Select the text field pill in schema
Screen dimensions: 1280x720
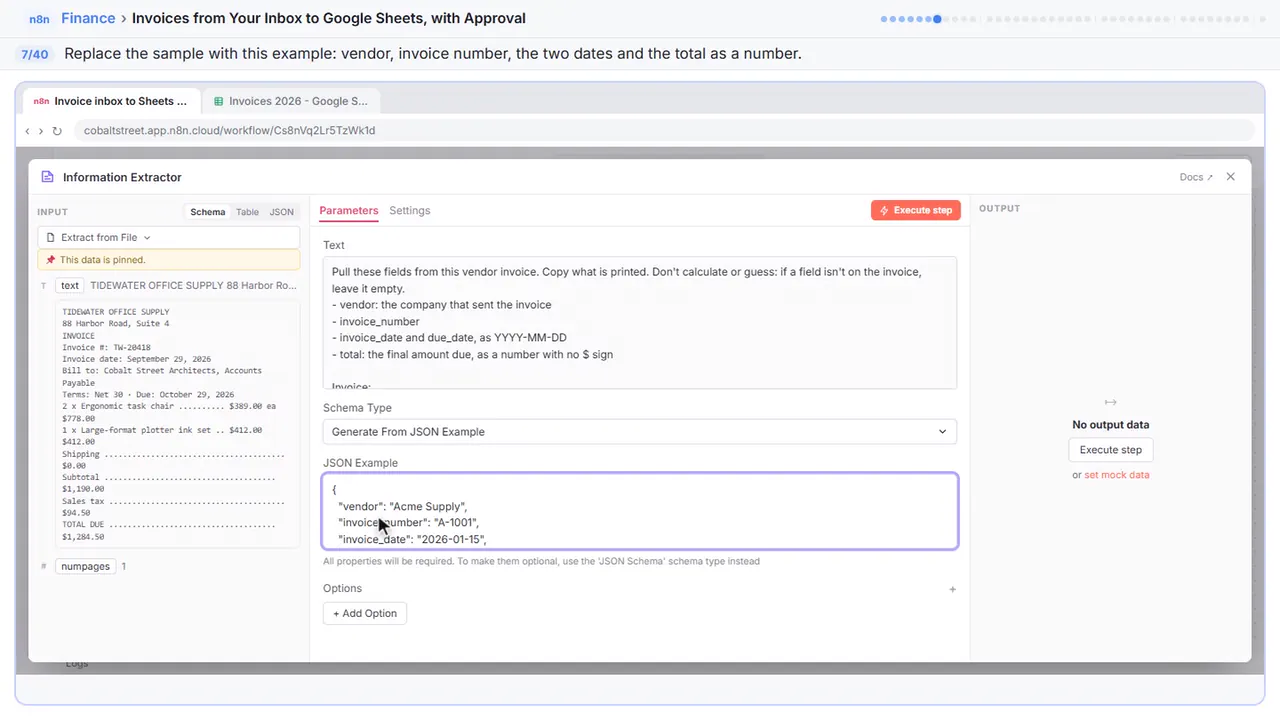(70, 285)
